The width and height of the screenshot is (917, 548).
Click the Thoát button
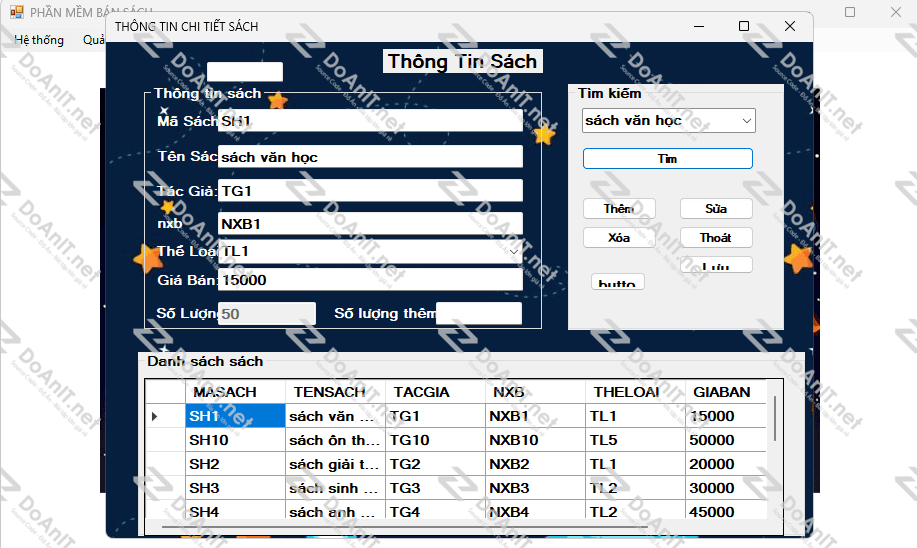tap(716, 237)
